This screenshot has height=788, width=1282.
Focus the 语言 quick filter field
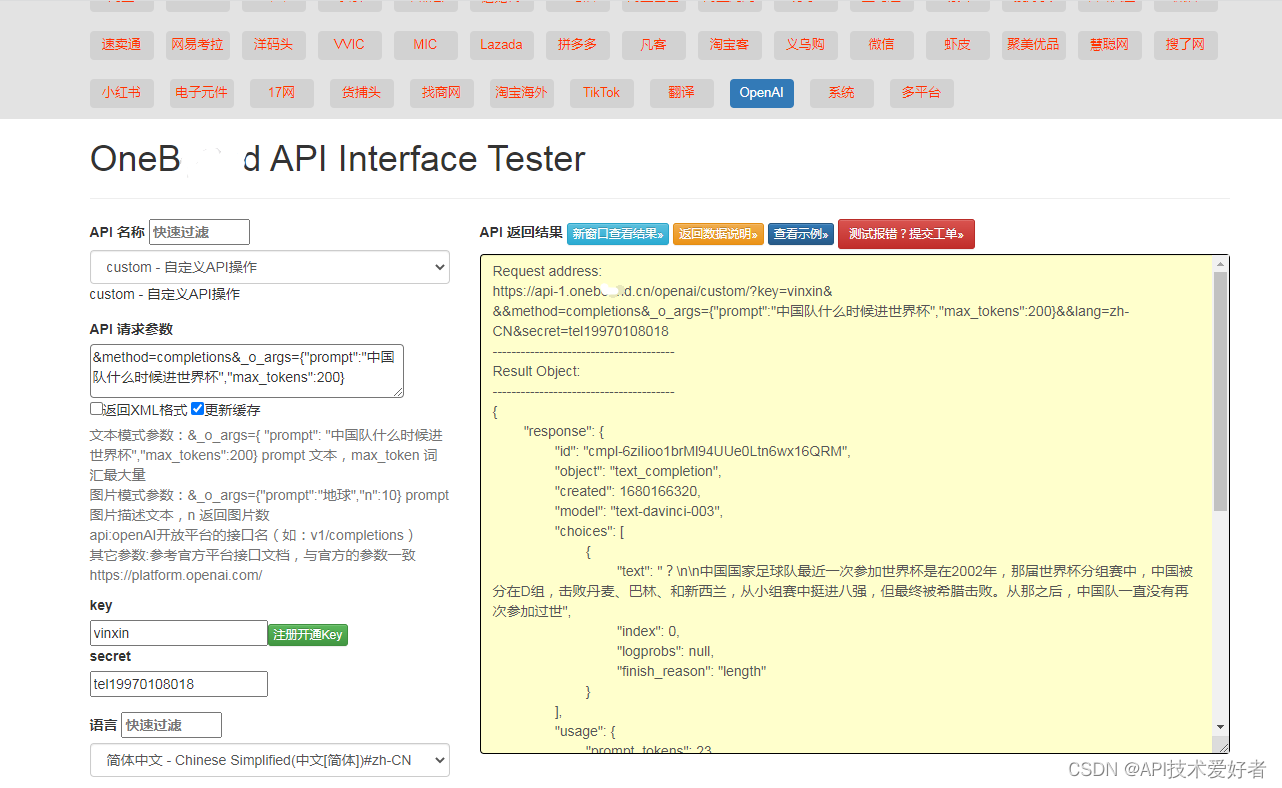tap(171, 725)
